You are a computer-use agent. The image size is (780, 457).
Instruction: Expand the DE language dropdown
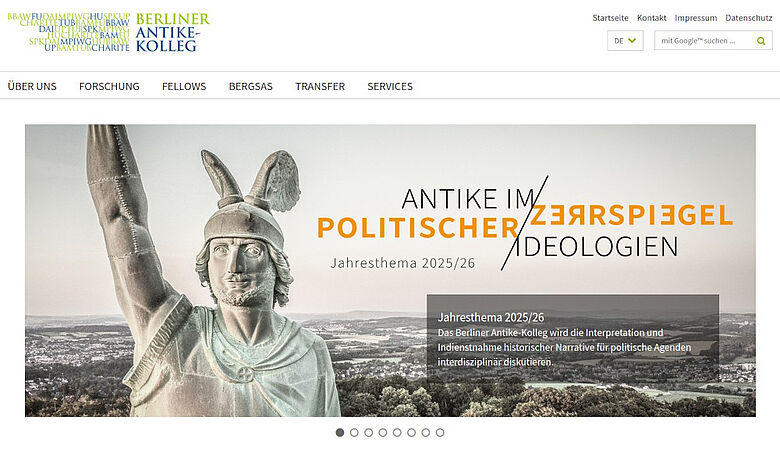625,41
